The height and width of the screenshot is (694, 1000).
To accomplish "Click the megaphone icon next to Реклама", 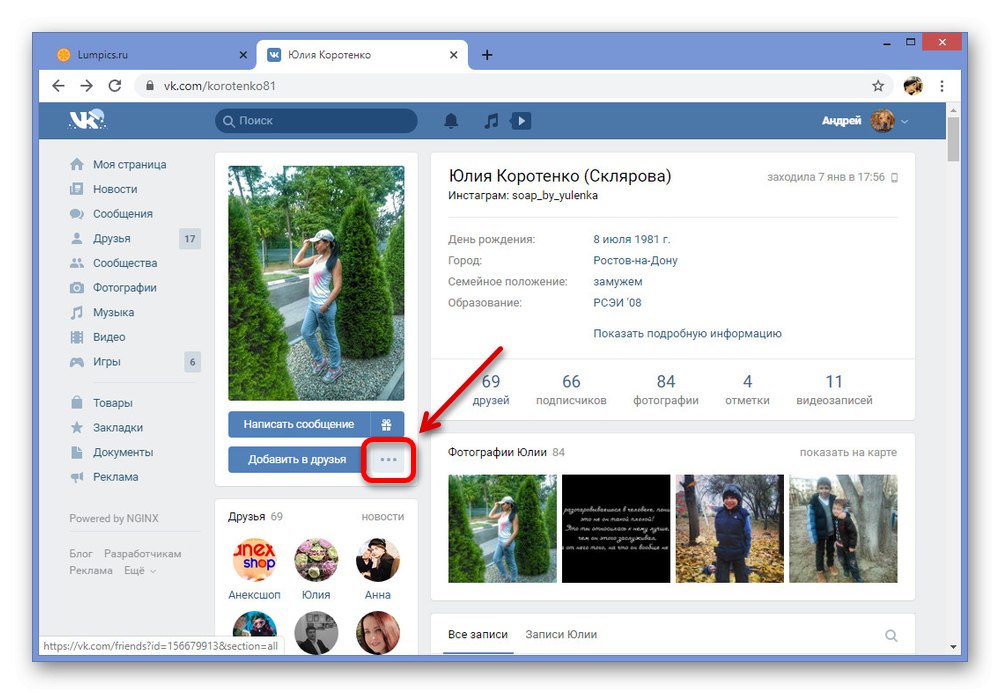I will [77, 477].
